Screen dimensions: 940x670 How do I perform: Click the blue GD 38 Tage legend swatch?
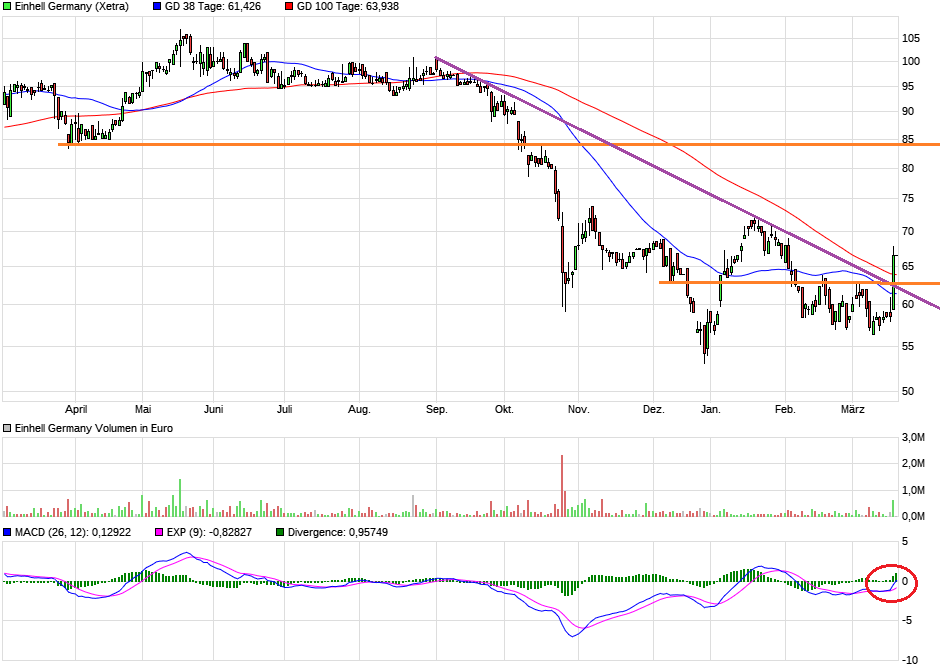click(x=157, y=6)
